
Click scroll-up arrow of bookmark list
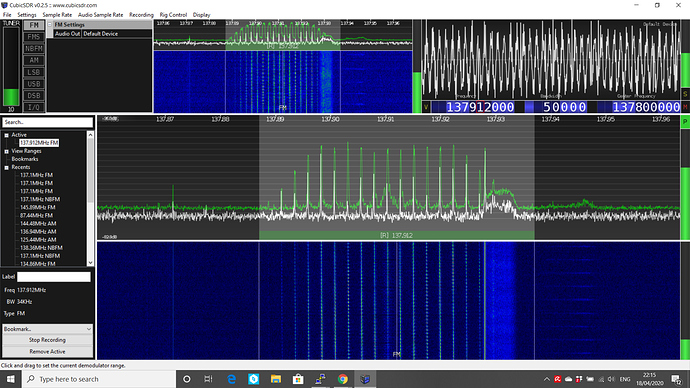click(x=90, y=135)
